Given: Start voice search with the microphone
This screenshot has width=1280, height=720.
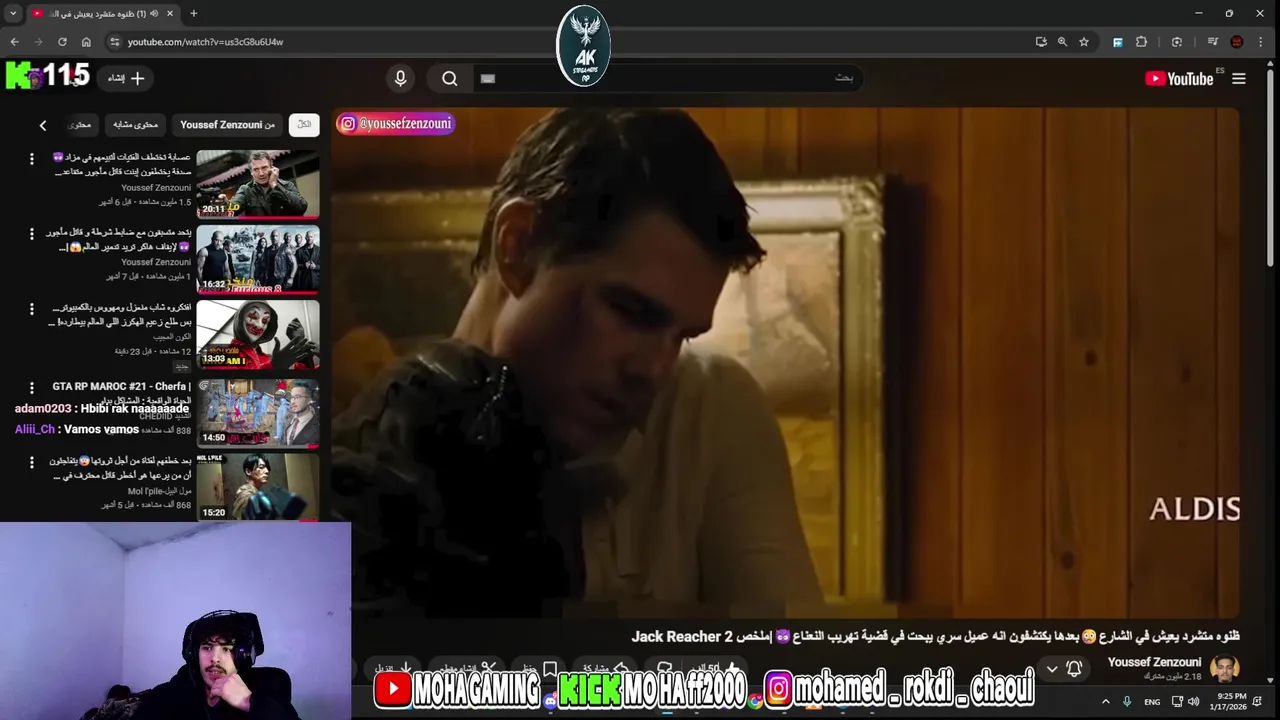Looking at the screenshot, I should (401, 79).
